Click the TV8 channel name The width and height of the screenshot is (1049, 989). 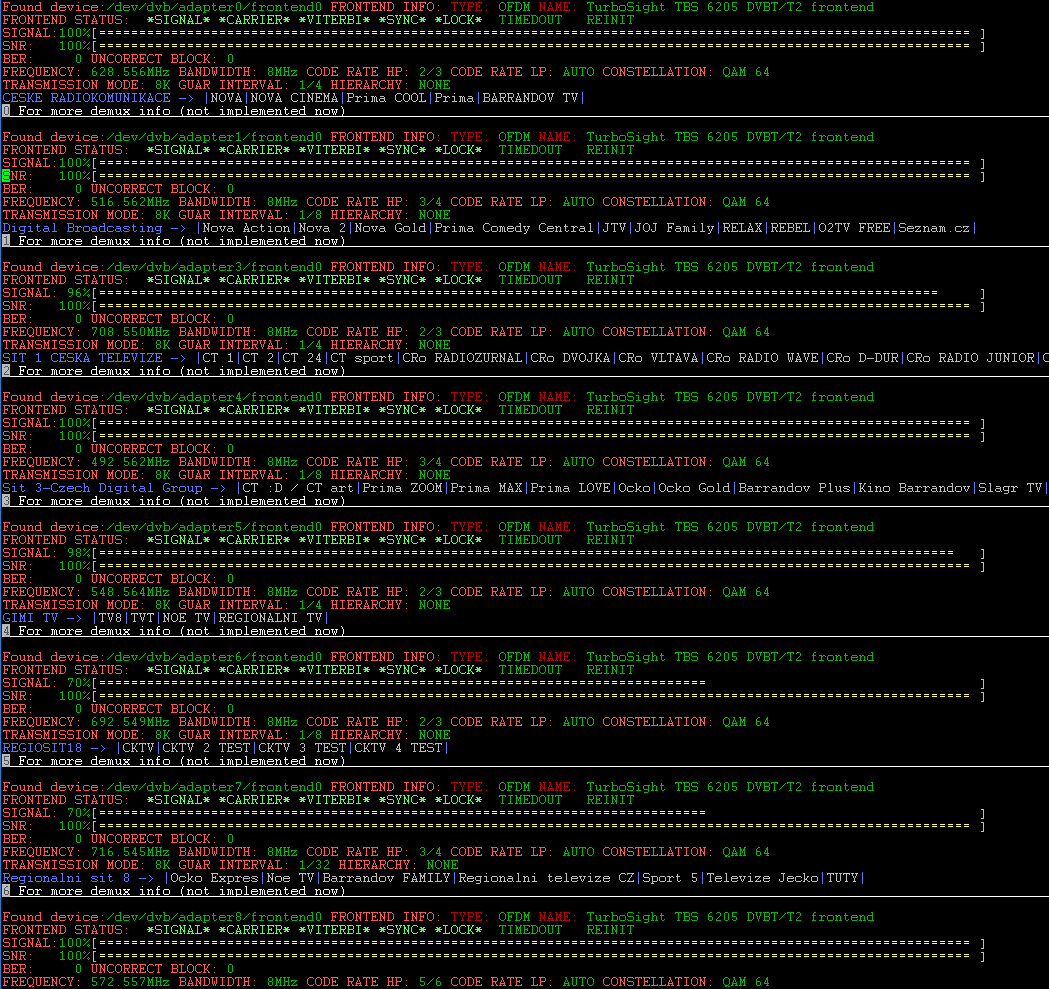click(x=110, y=618)
